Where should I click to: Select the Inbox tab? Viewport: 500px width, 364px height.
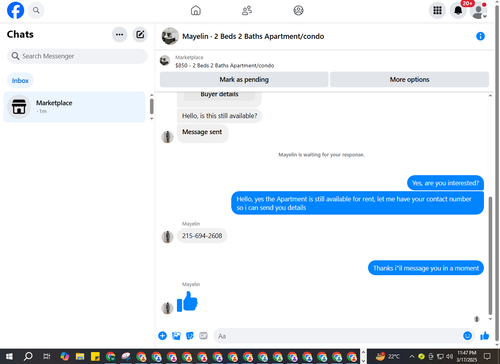click(x=20, y=80)
